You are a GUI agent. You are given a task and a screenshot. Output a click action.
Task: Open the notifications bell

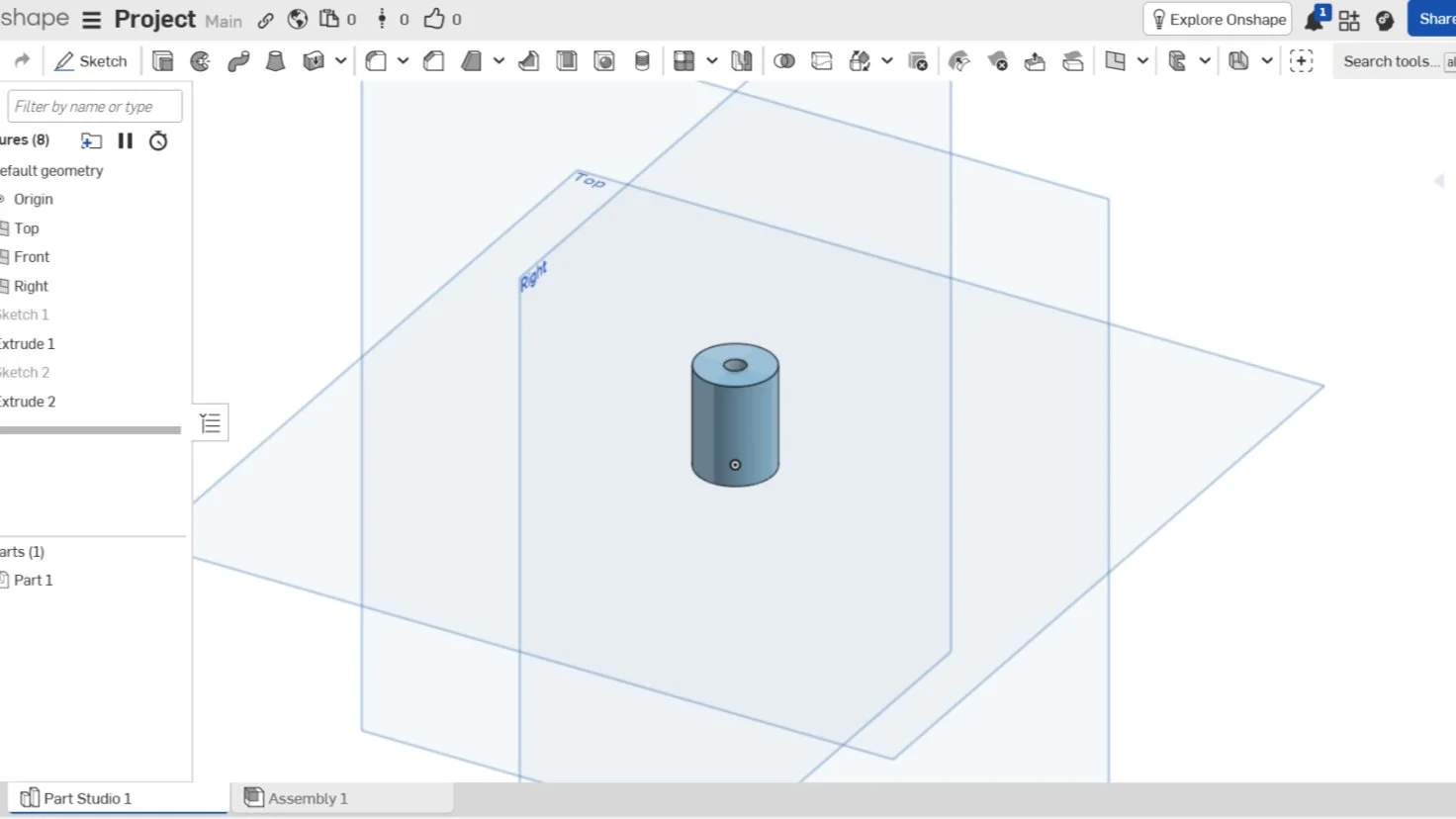coord(1315,20)
